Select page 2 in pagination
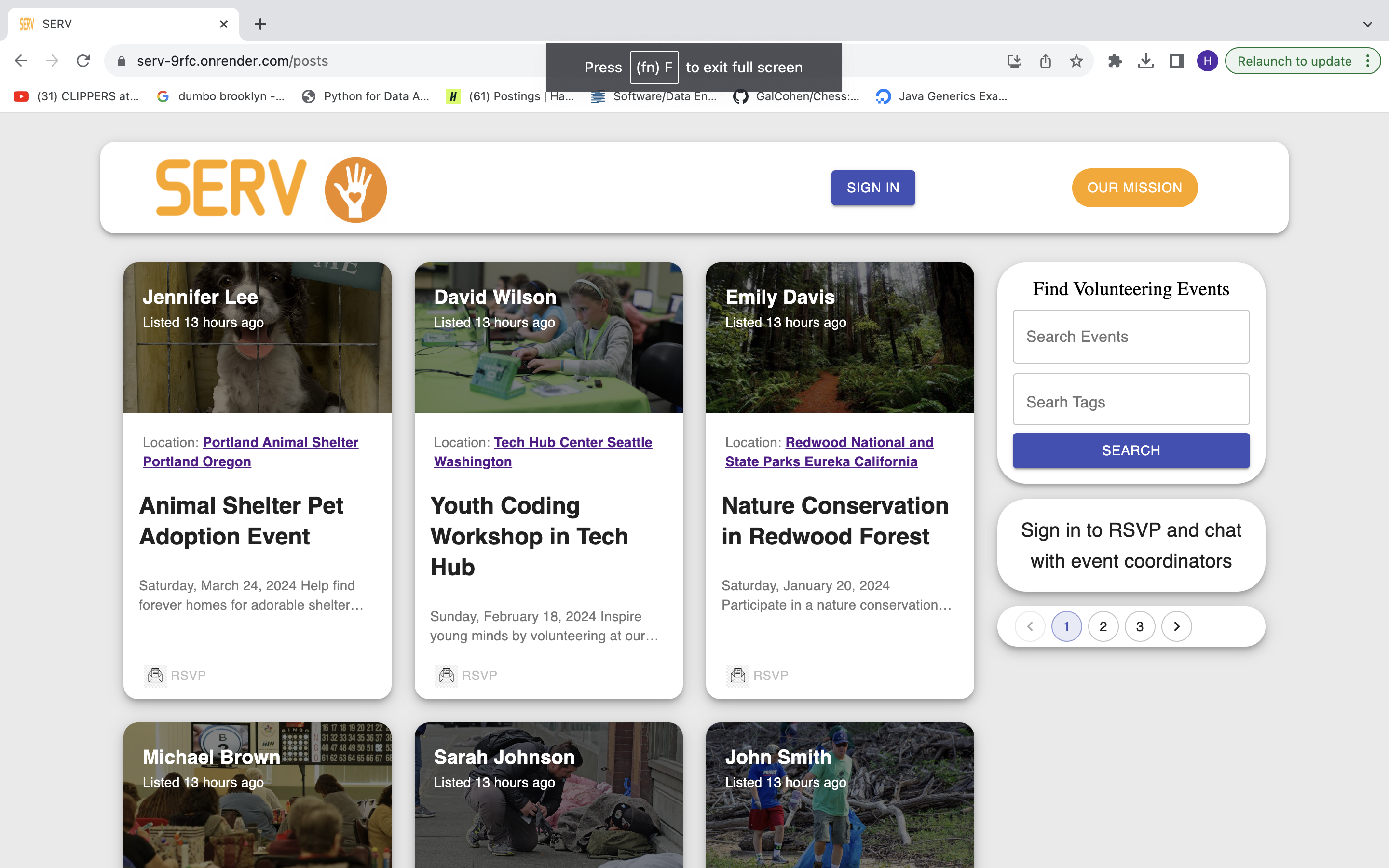 1103,626
